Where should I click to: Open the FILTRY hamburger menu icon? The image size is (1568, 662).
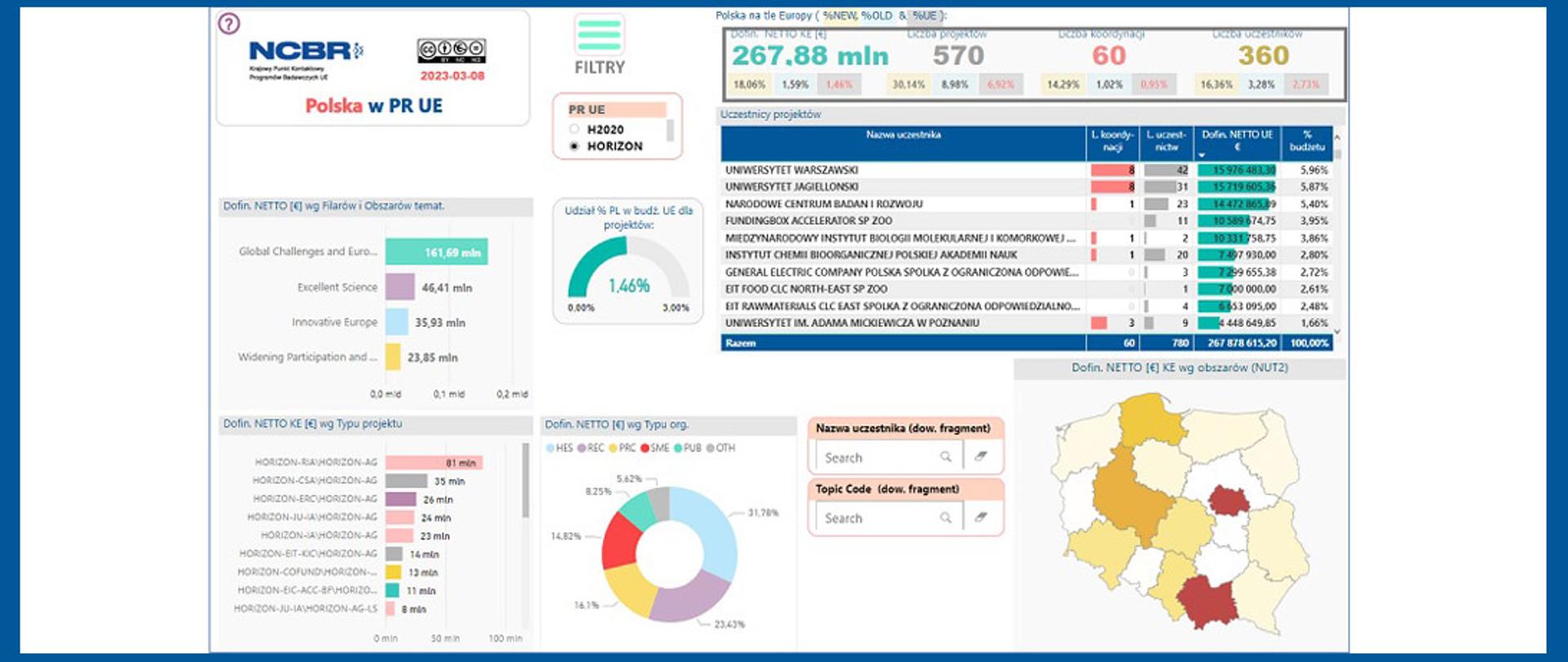[599, 35]
